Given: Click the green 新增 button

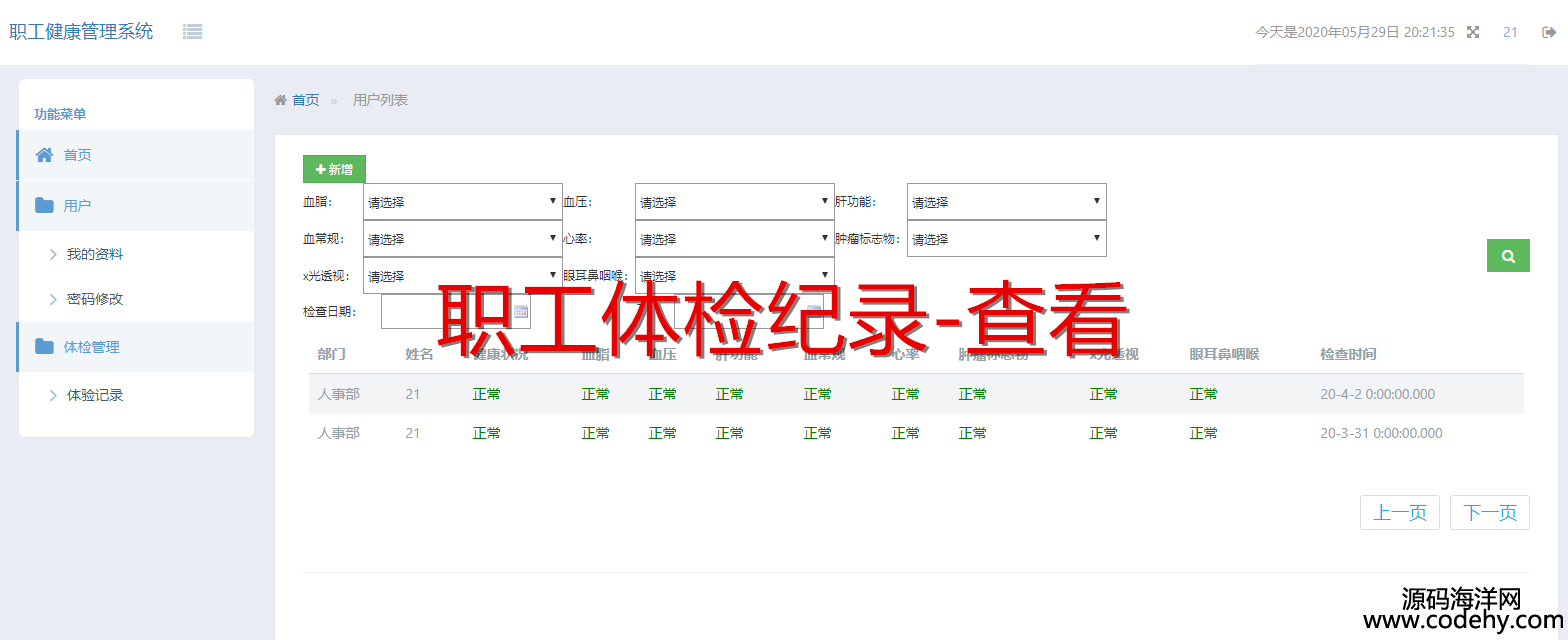Looking at the screenshot, I should (334, 170).
